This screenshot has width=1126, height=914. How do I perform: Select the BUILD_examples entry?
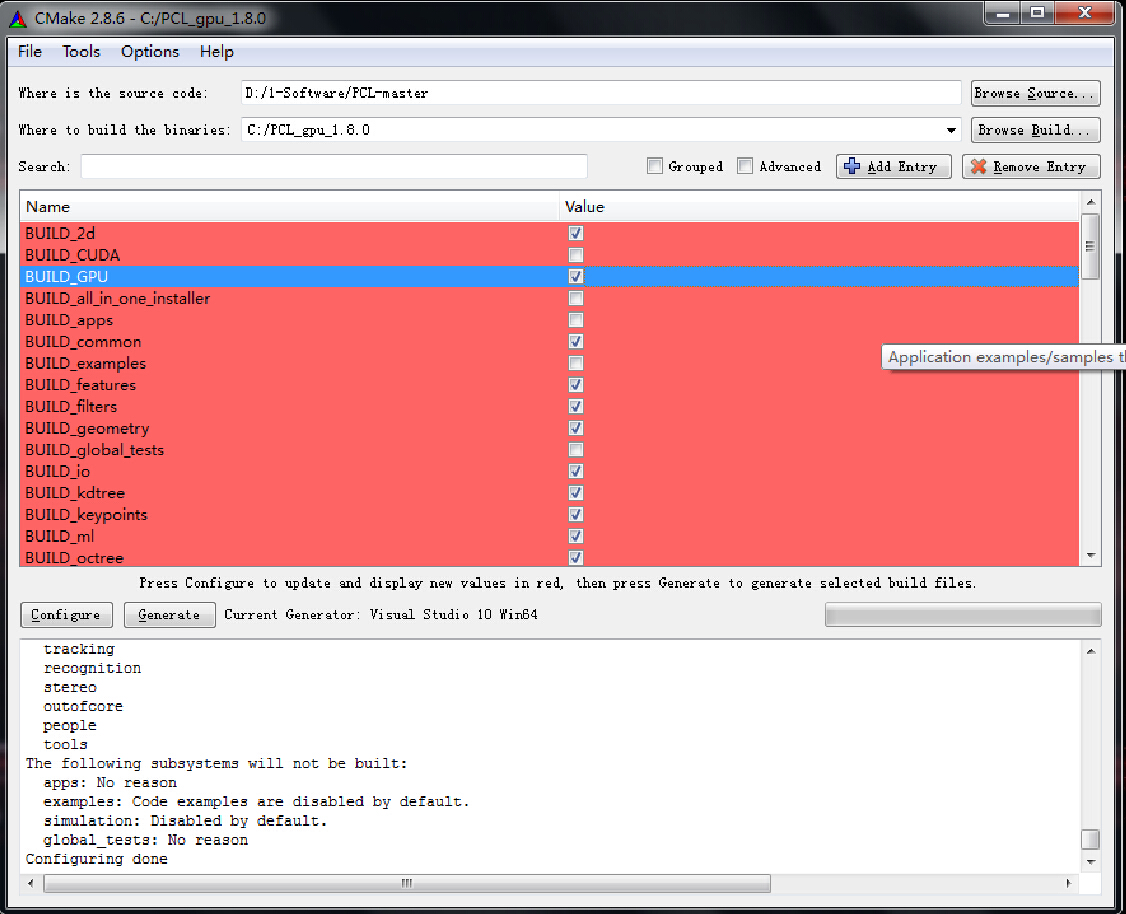[x=85, y=363]
